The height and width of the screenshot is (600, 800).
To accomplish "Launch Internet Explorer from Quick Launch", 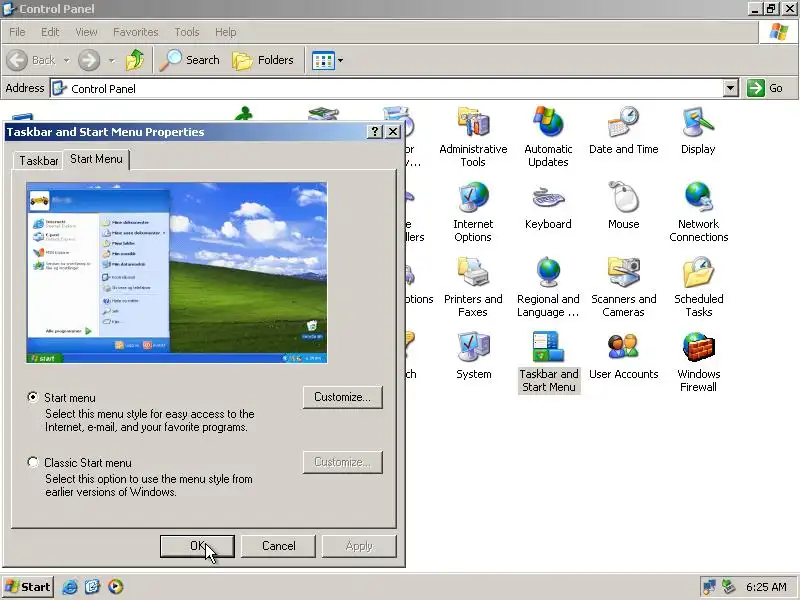I will tap(70, 587).
